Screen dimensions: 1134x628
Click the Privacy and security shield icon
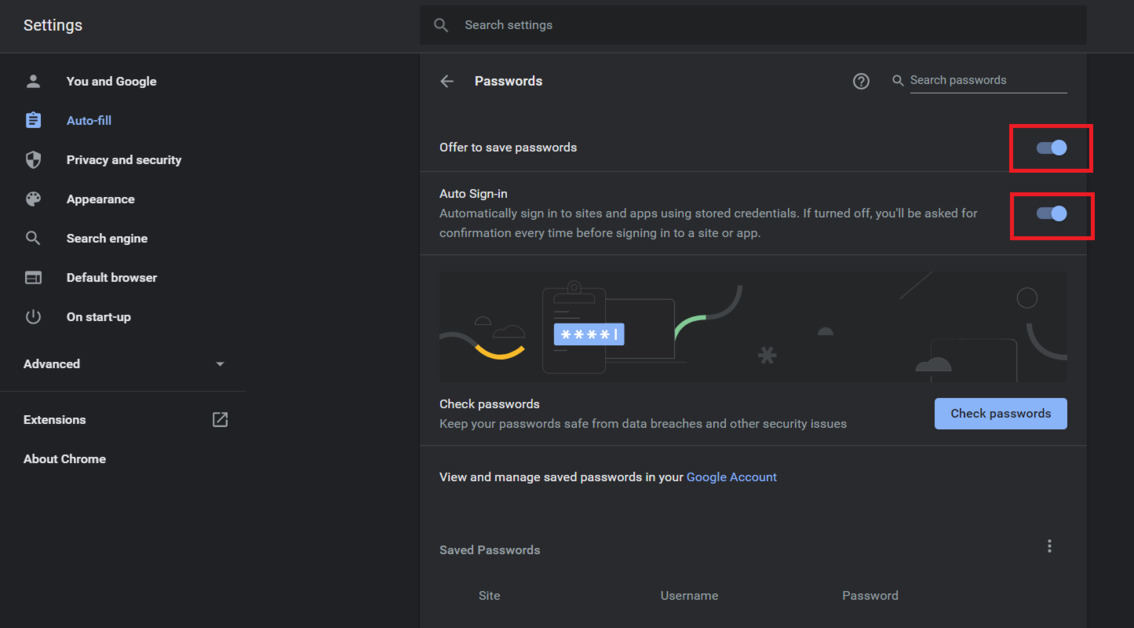click(x=33, y=160)
